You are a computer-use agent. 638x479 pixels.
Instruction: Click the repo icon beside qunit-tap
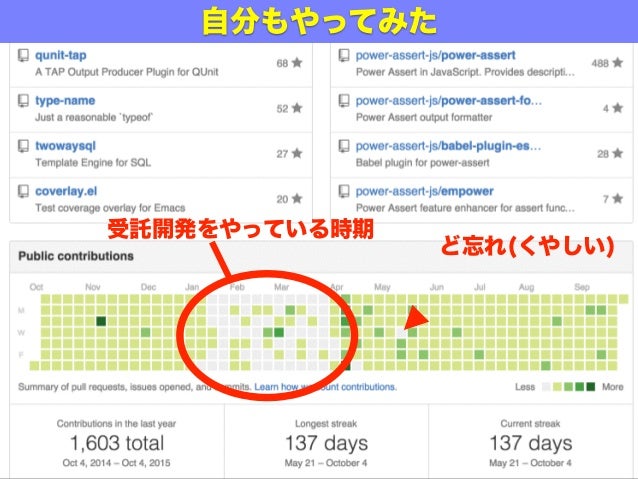[x=23, y=55]
